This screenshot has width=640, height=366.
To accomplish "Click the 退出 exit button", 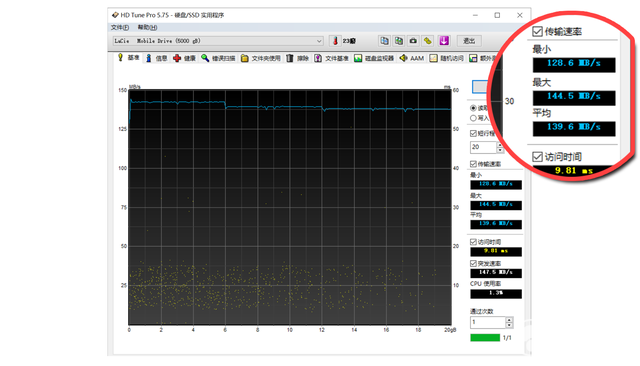I will (x=469, y=41).
